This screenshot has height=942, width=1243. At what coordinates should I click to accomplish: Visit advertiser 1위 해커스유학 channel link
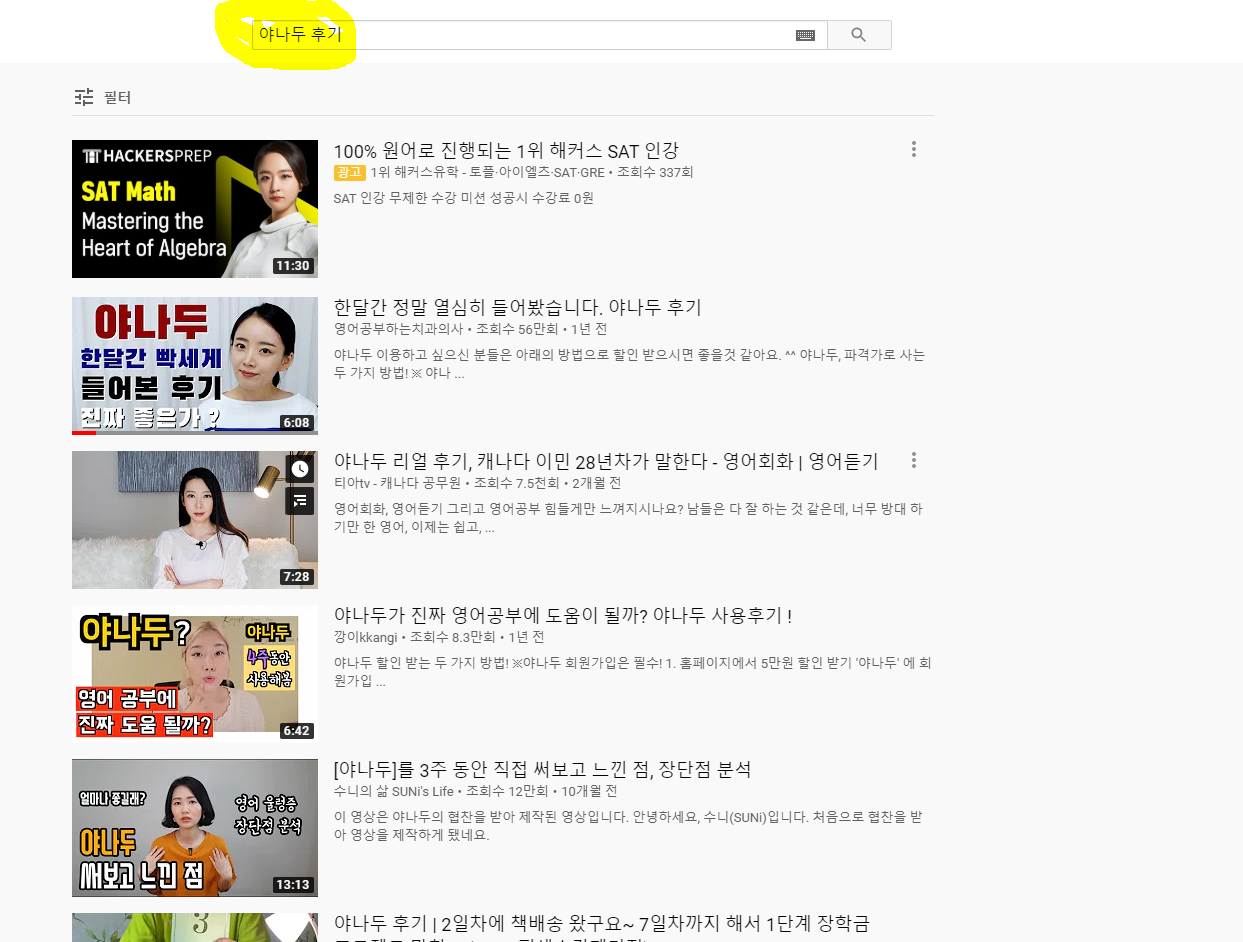pyautogui.click(x=488, y=173)
